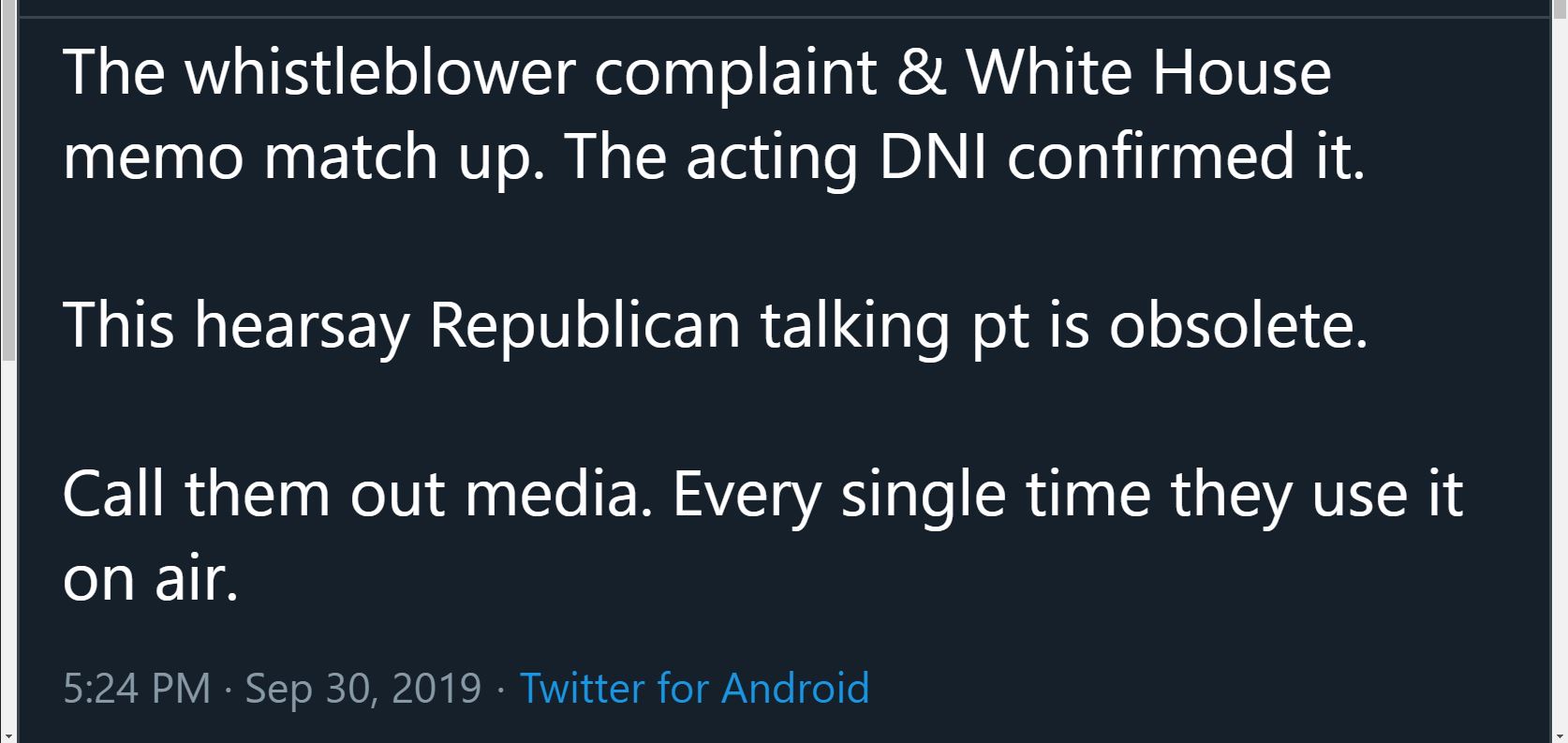Click the 'on air.' text line
Image resolution: width=1568 pixels, height=743 pixels.
click(x=151, y=578)
